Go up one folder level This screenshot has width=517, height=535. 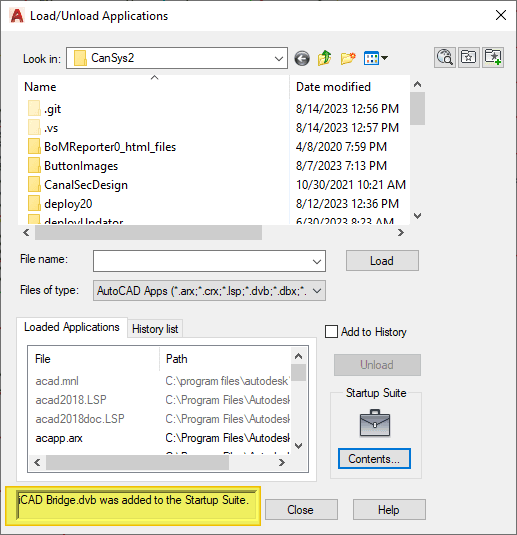point(325,58)
